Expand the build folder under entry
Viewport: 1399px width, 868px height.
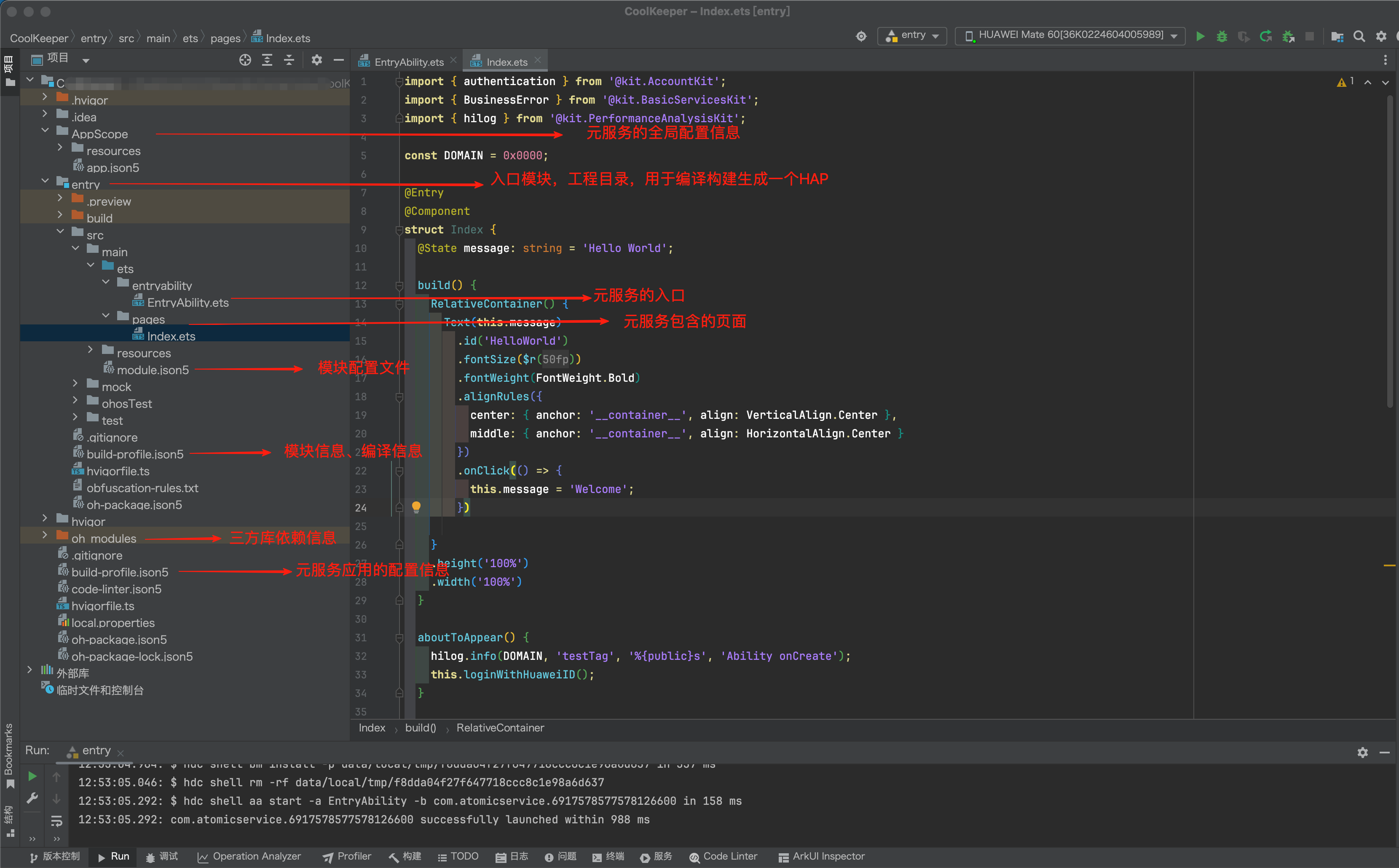pyautogui.click(x=60, y=215)
